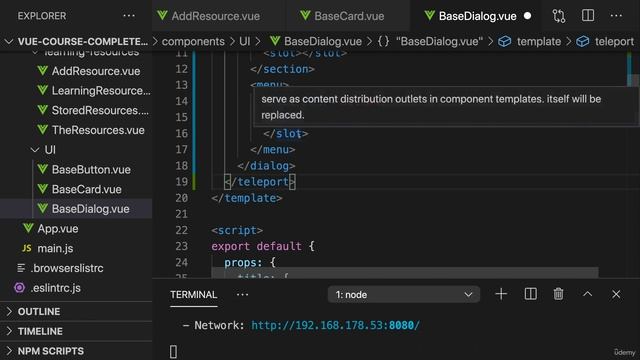Viewport: 640px width, 360px height.
Task: Select the TERMINAL panel tab
Action: (x=193, y=295)
